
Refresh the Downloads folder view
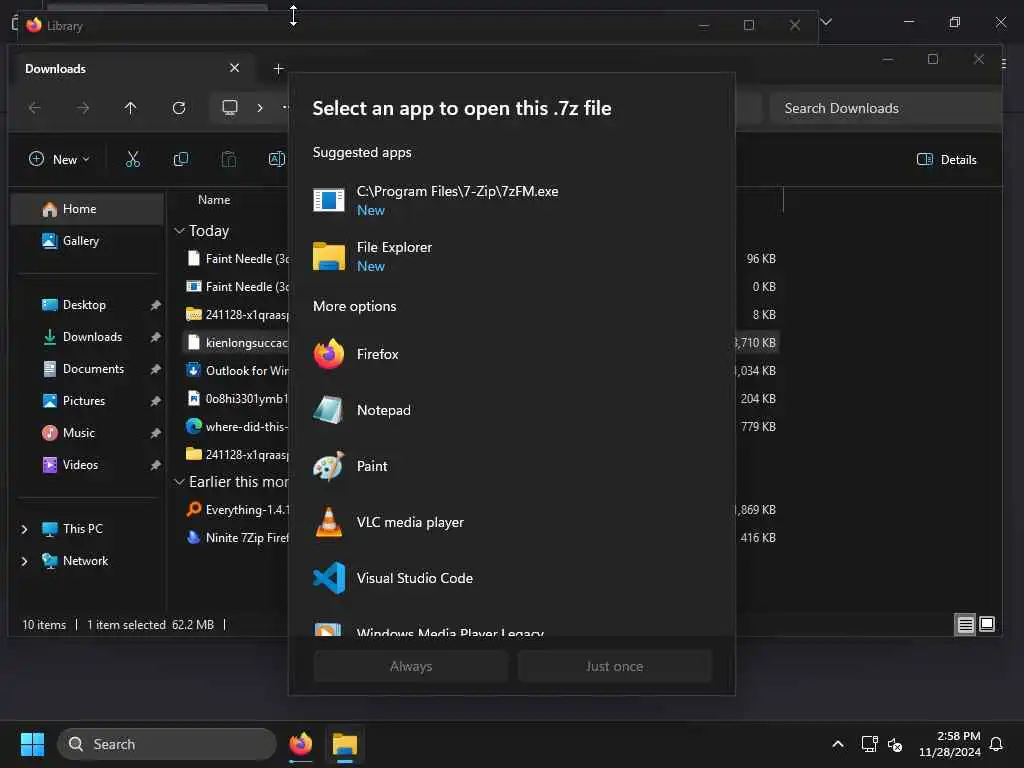179,108
